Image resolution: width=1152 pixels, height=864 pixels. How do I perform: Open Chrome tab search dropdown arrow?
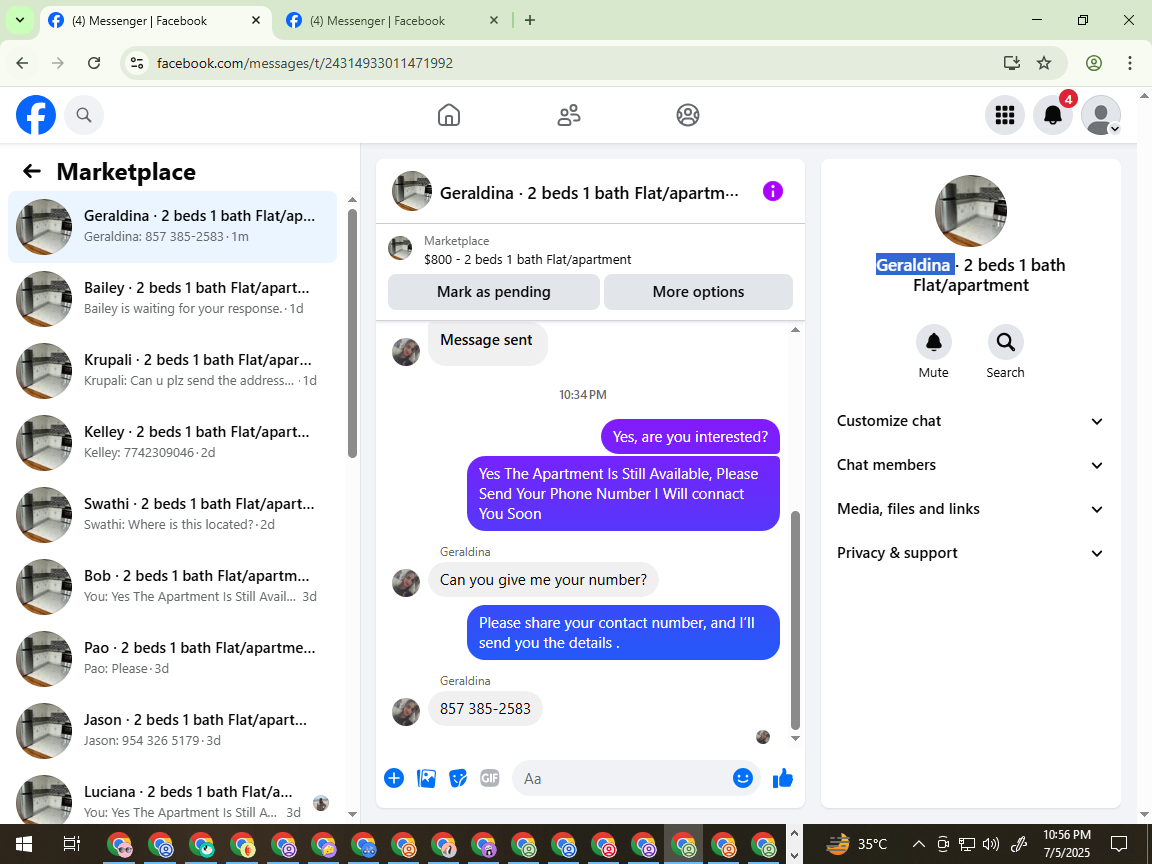(x=20, y=21)
